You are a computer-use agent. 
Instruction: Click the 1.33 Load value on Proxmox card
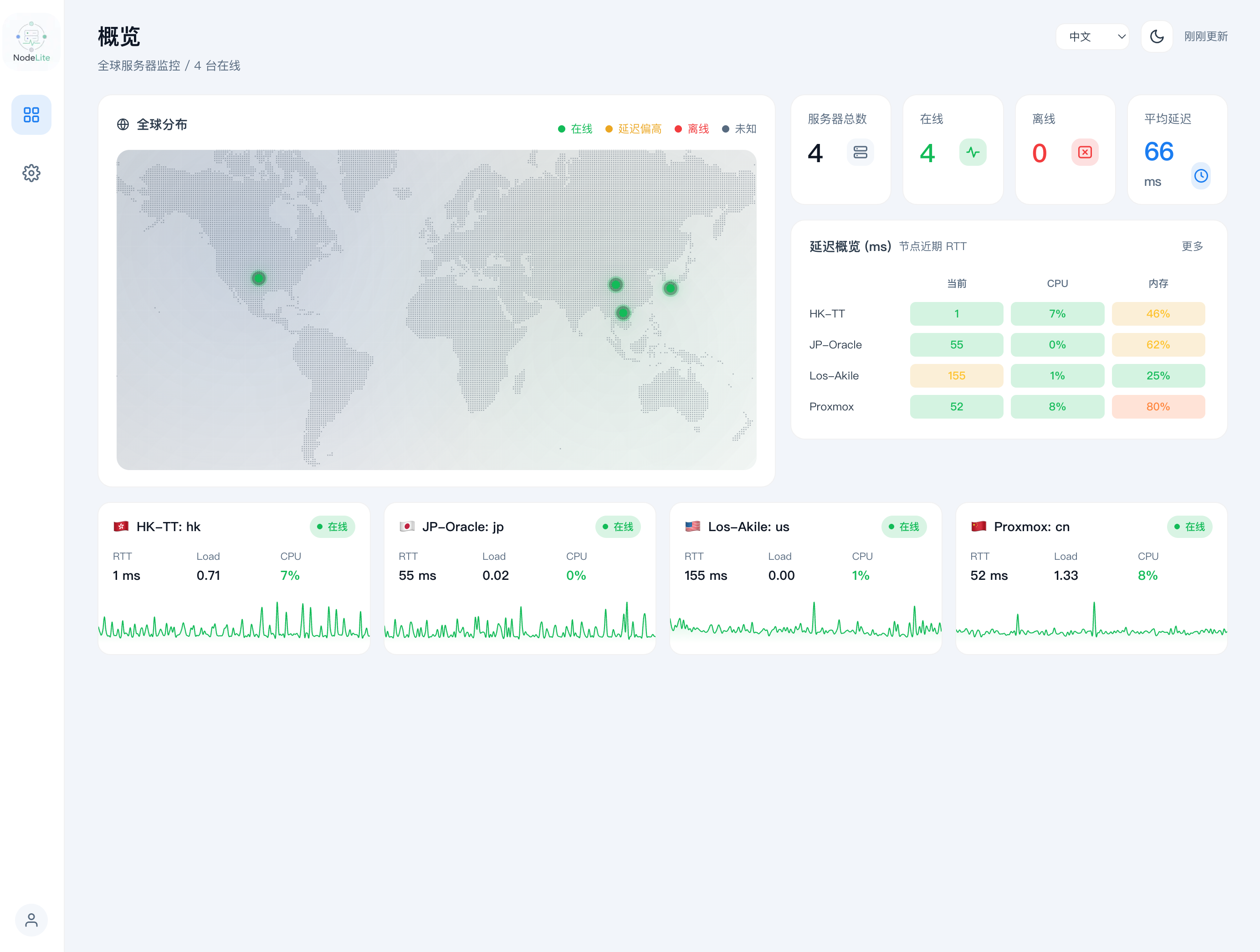point(1066,575)
